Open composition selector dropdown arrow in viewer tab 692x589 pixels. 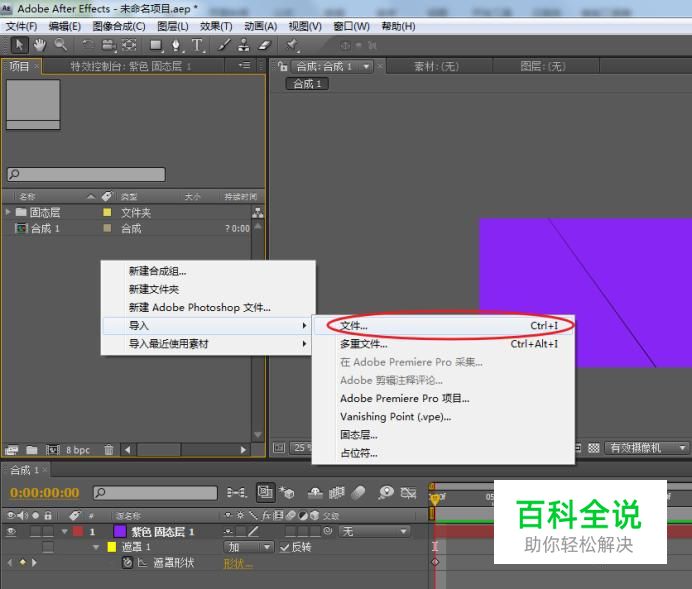coord(366,67)
